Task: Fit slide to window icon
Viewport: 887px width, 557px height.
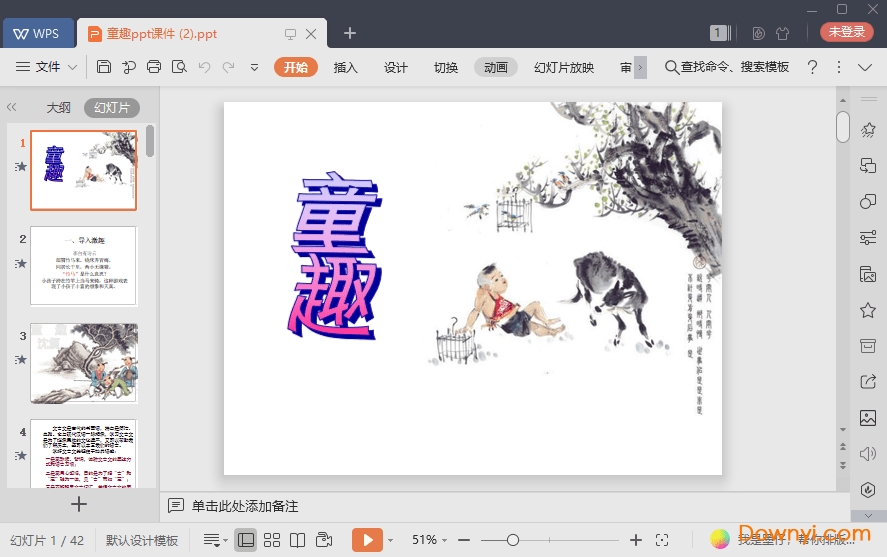Action: [662, 540]
